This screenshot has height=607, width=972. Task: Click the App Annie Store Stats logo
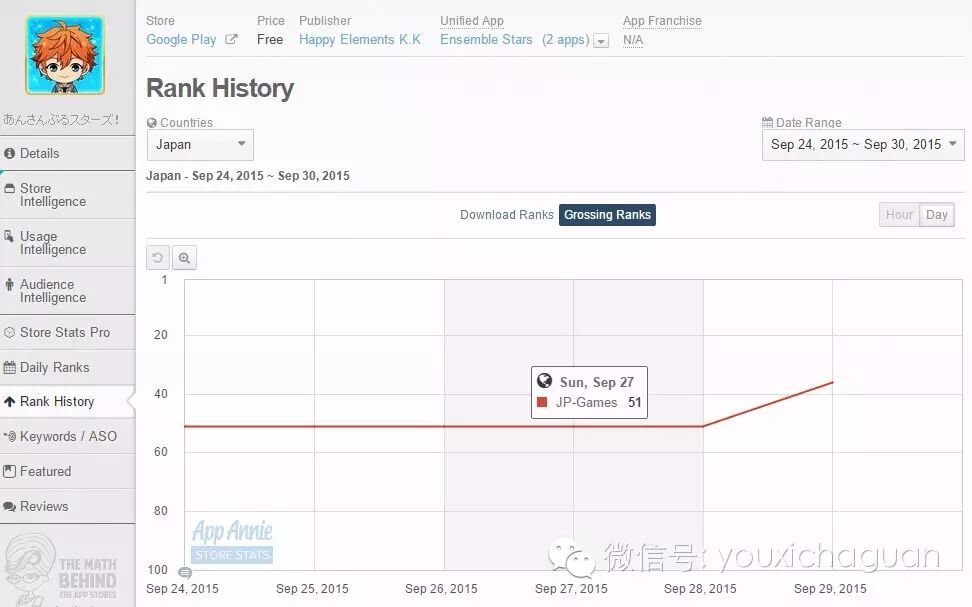tap(232, 541)
